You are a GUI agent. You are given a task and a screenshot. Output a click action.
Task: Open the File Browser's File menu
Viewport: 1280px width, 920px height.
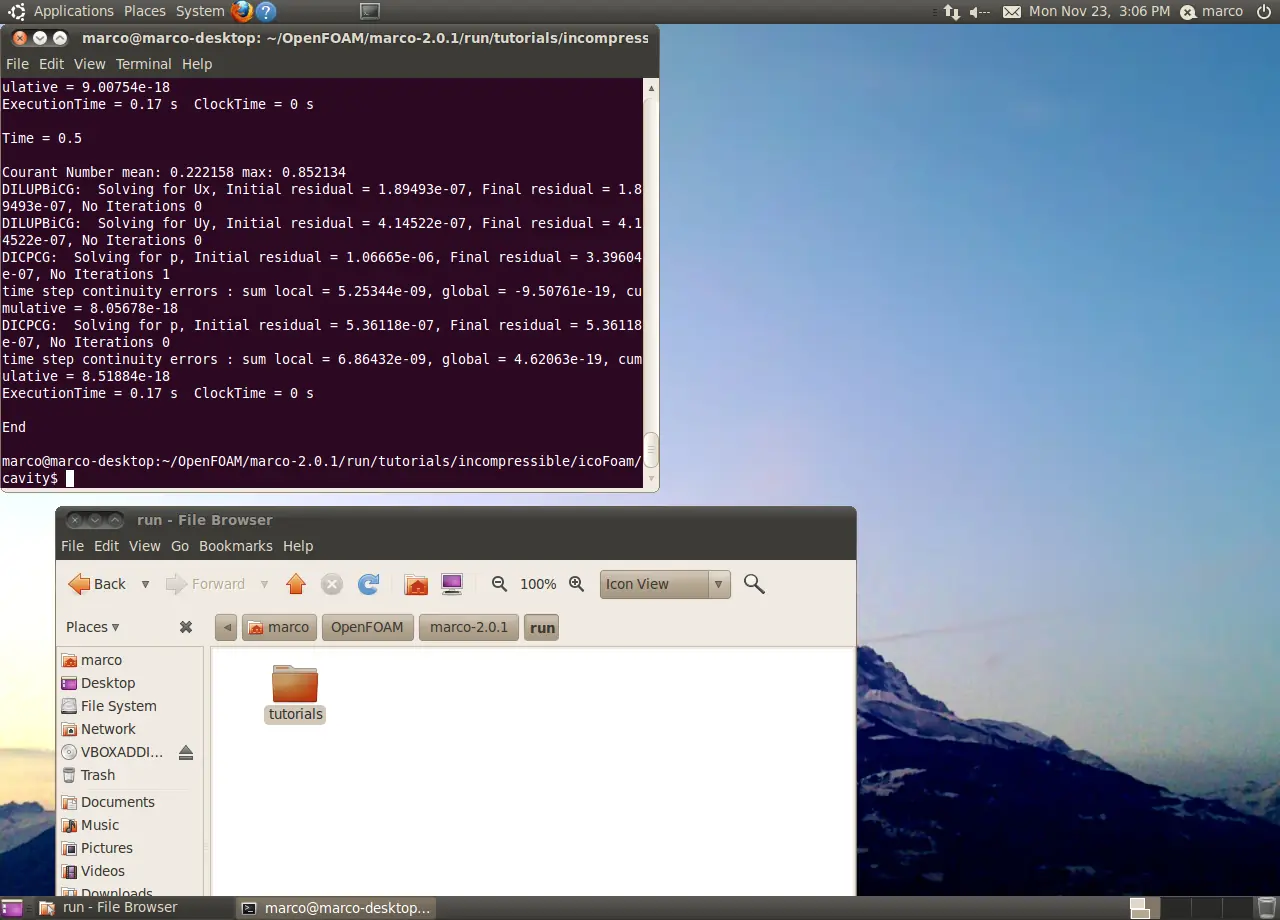(72, 546)
